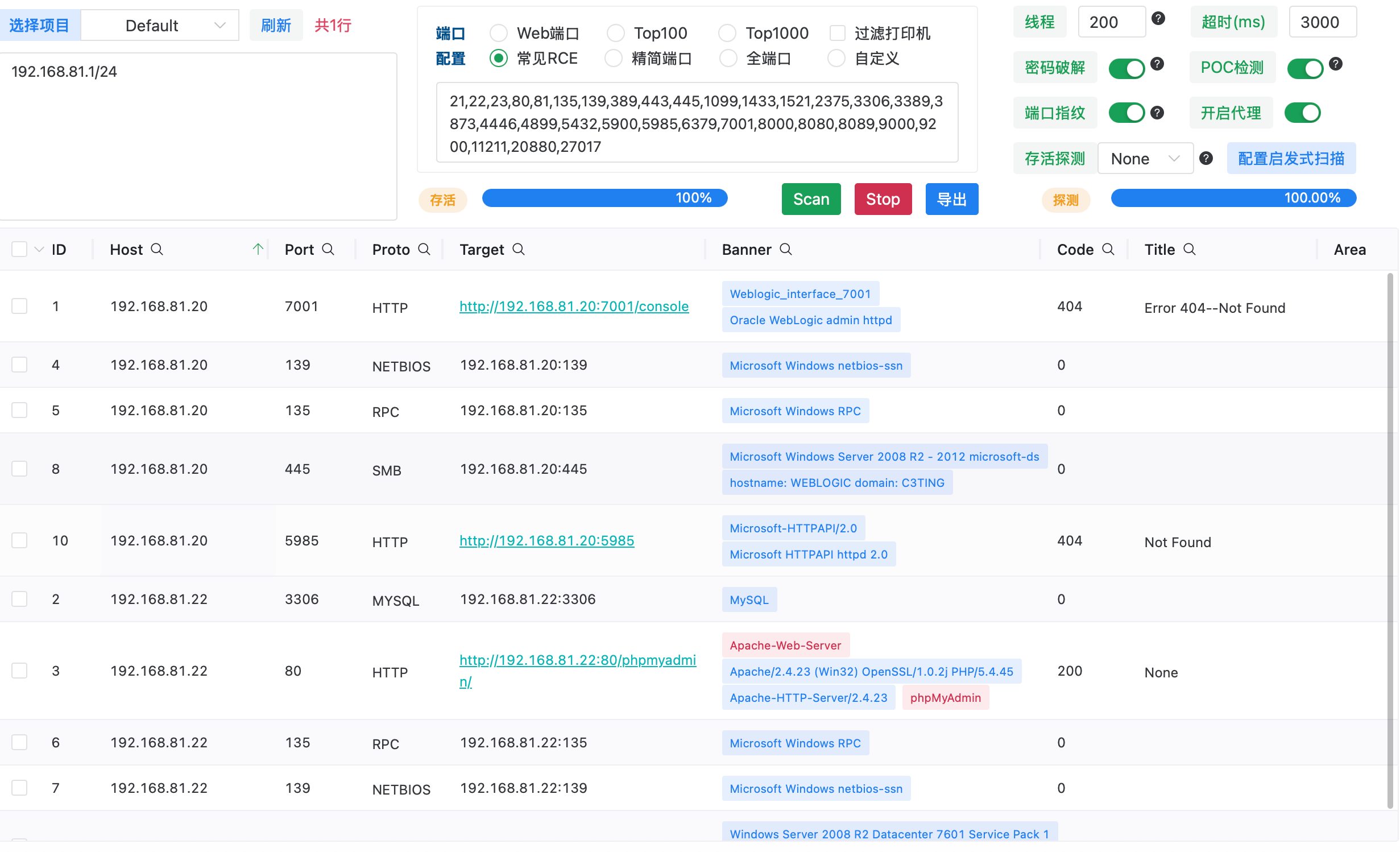Screen dimensions: 1400x852
Task: Click the Banner column search icon
Action: point(786,250)
